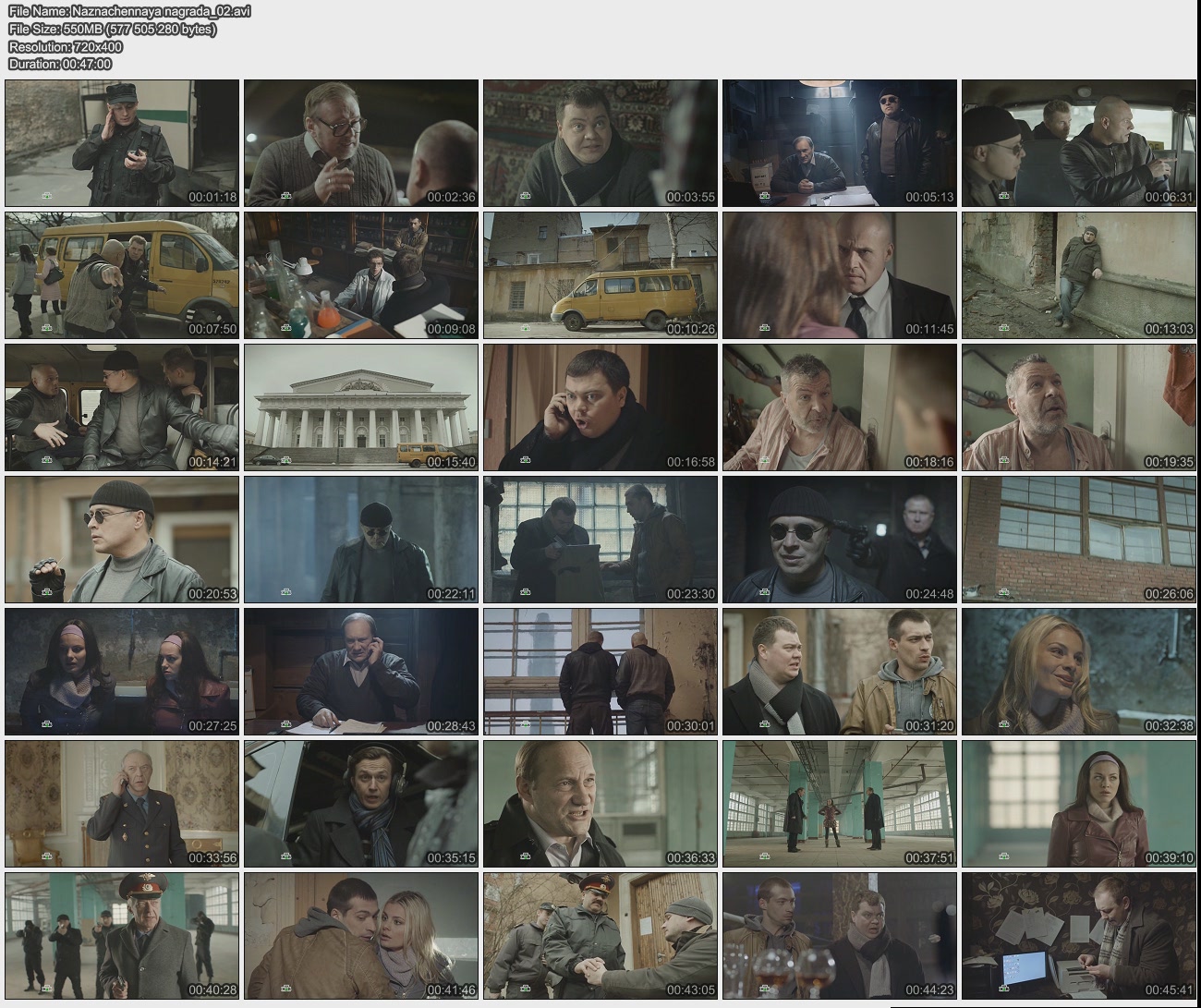Select the thumbnail stamped 00:32:38
1201x1008 pixels.
pyautogui.click(x=1079, y=672)
